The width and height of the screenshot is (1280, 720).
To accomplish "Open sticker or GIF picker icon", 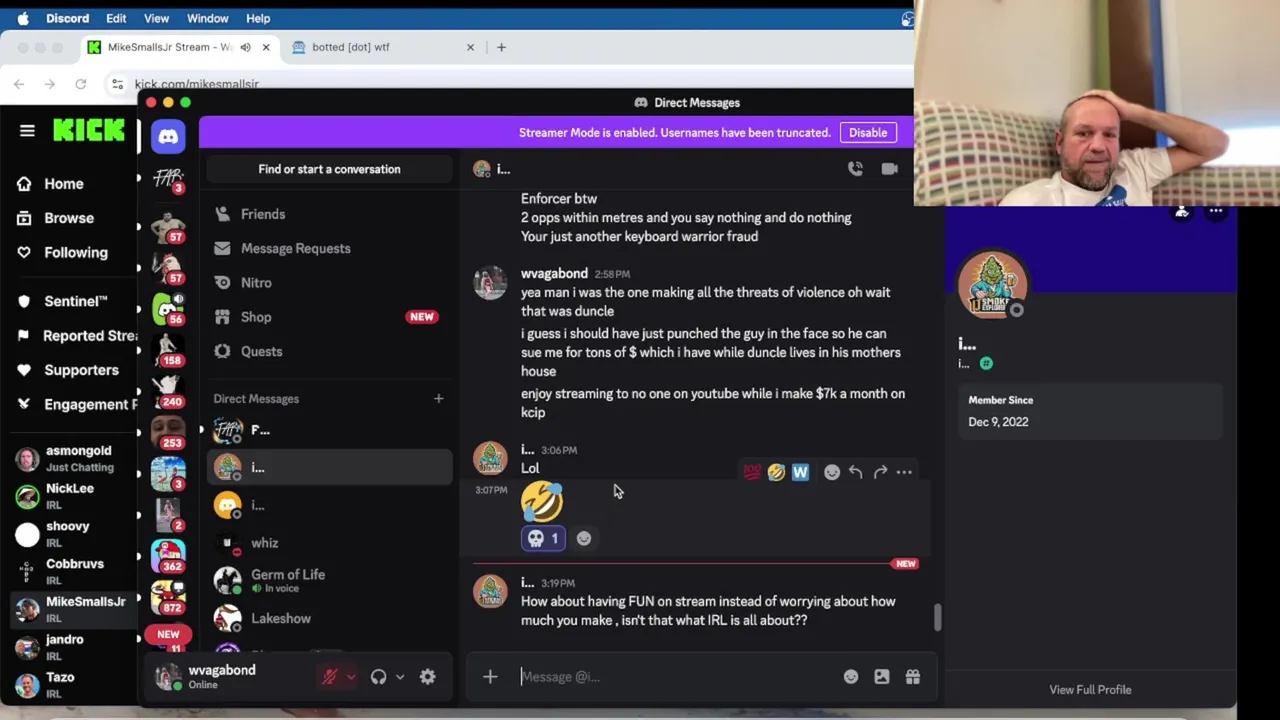I will coord(882,677).
